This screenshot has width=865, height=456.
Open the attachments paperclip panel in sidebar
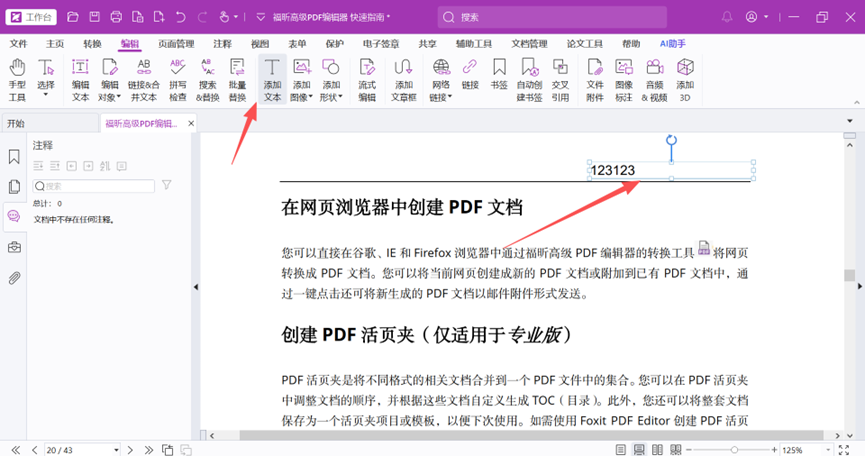click(x=14, y=278)
